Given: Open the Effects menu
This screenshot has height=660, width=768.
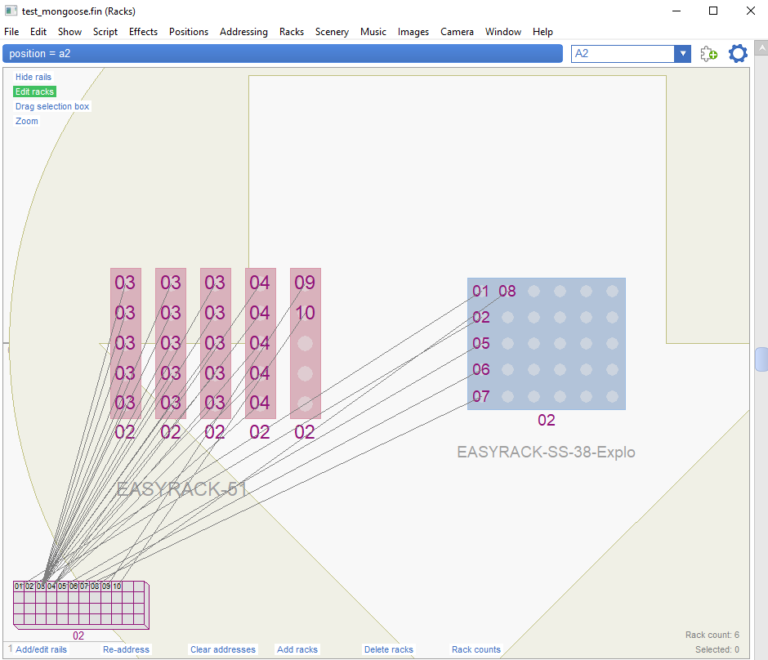Looking at the screenshot, I should [x=143, y=32].
